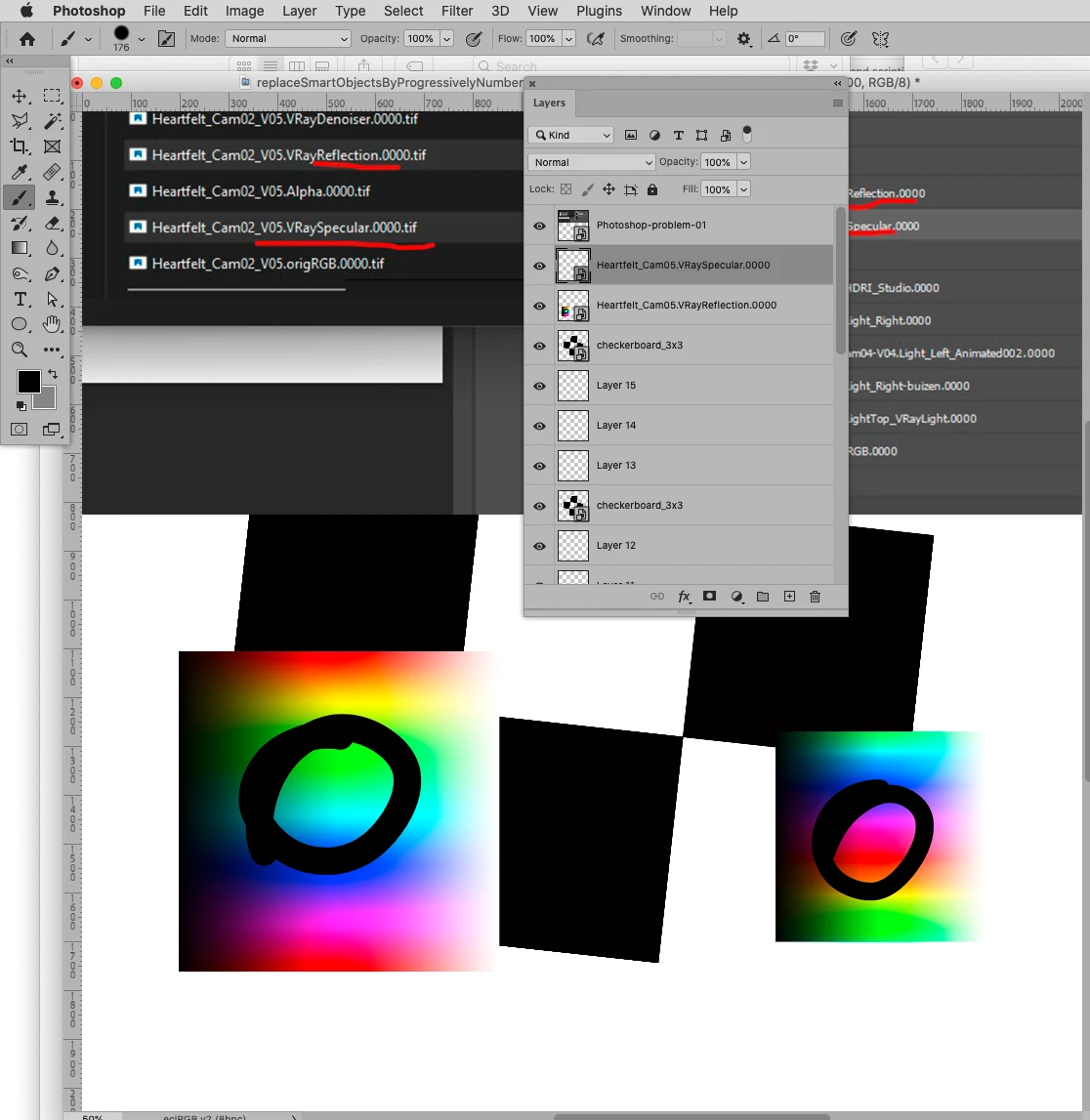Open layer blend mode Normal dropdown
The image size is (1090, 1120).
[592, 162]
